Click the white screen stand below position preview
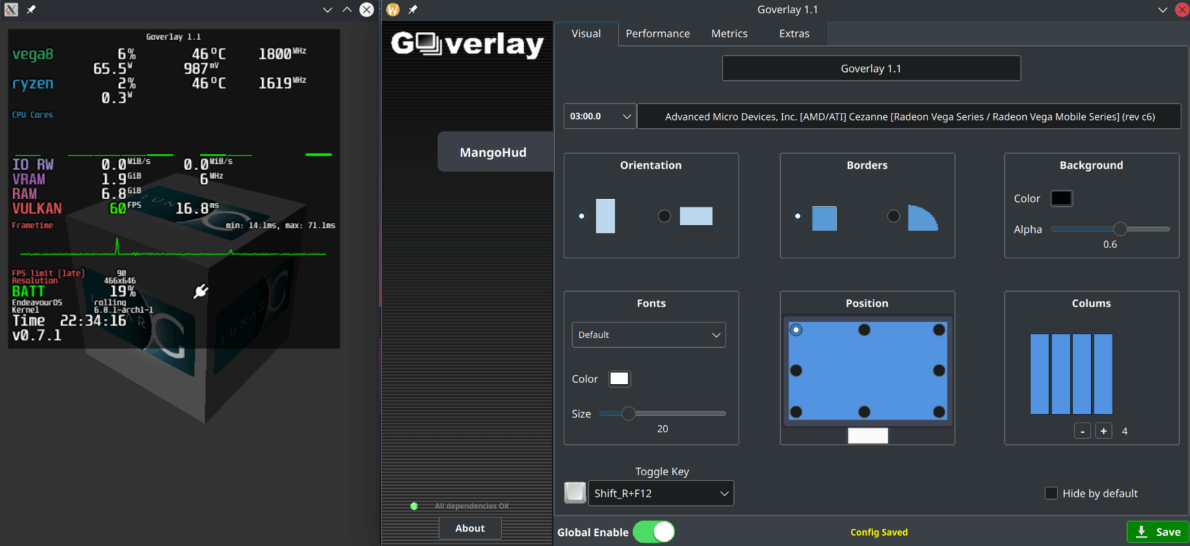The height and width of the screenshot is (546, 1190). (867, 436)
